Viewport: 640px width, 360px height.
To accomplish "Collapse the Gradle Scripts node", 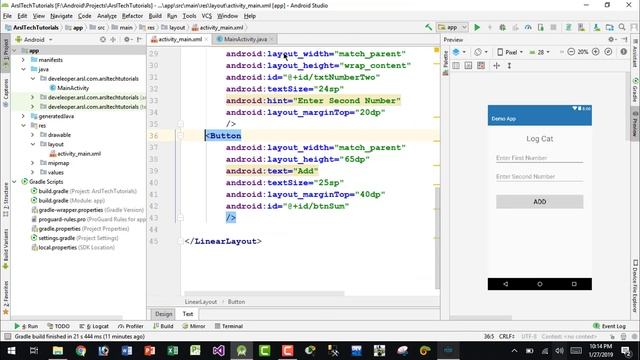I will (x=15, y=182).
